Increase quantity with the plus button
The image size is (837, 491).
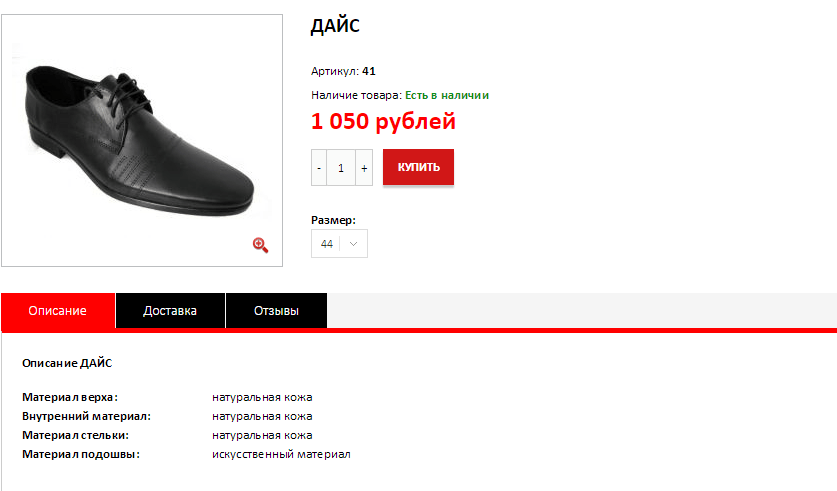[364, 168]
